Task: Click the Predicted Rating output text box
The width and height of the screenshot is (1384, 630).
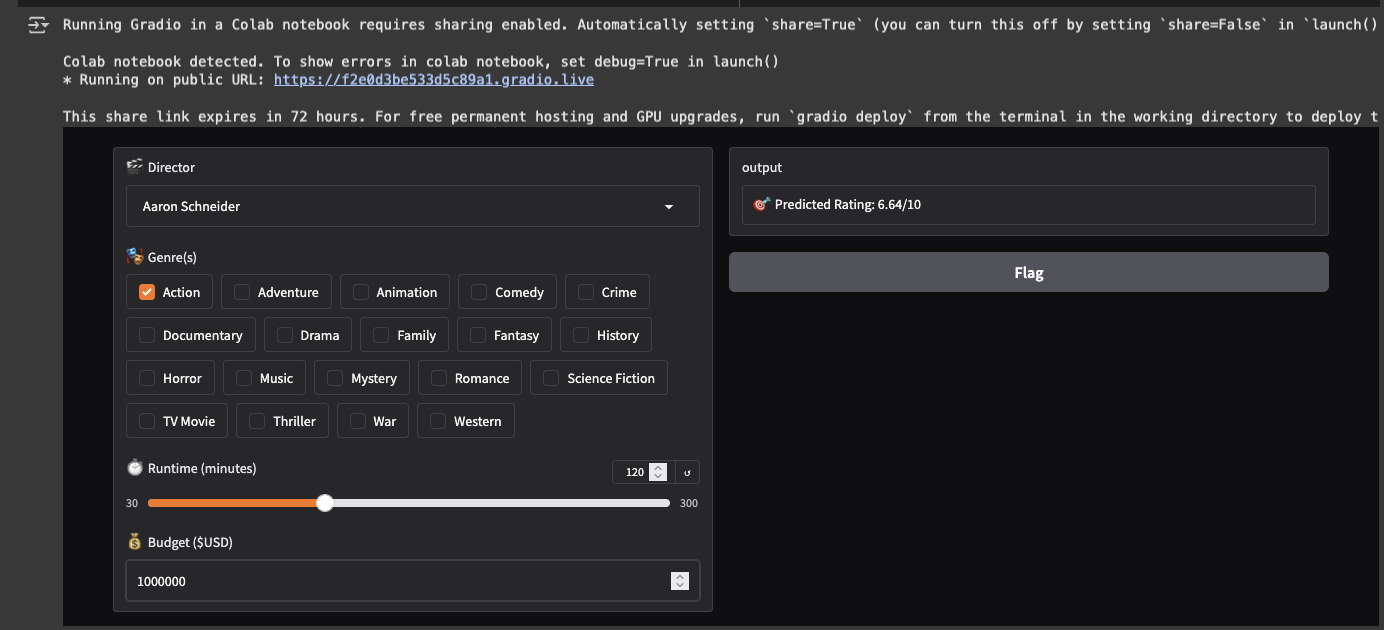Action: tap(1028, 204)
